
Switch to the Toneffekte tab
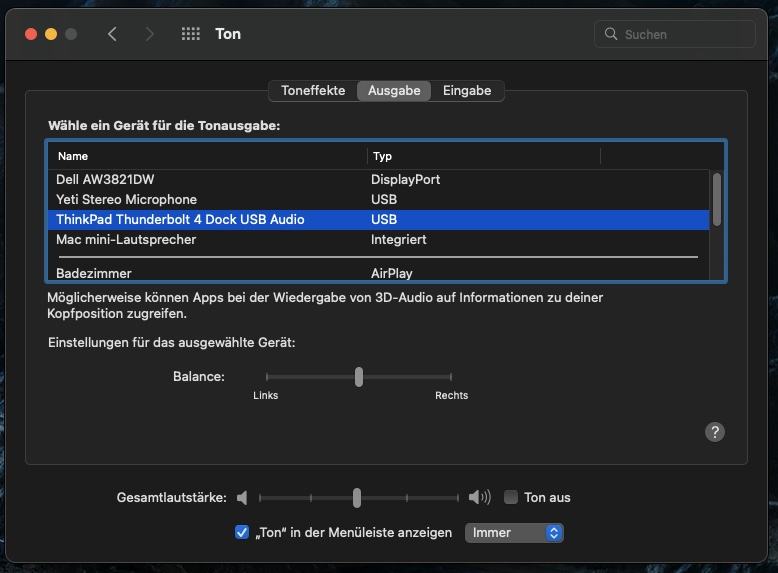click(313, 91)
